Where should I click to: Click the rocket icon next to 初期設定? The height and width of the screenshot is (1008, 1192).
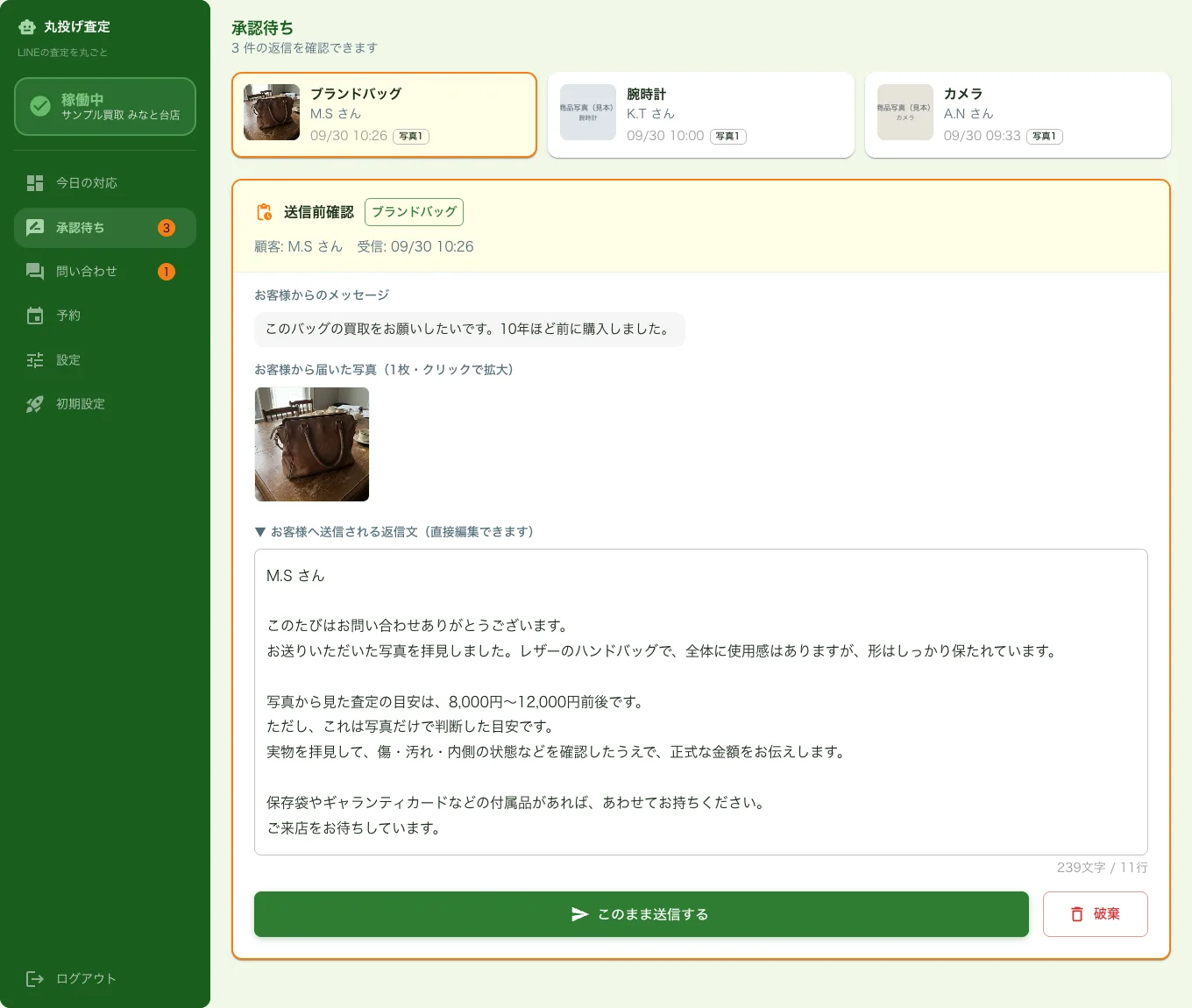35,404
